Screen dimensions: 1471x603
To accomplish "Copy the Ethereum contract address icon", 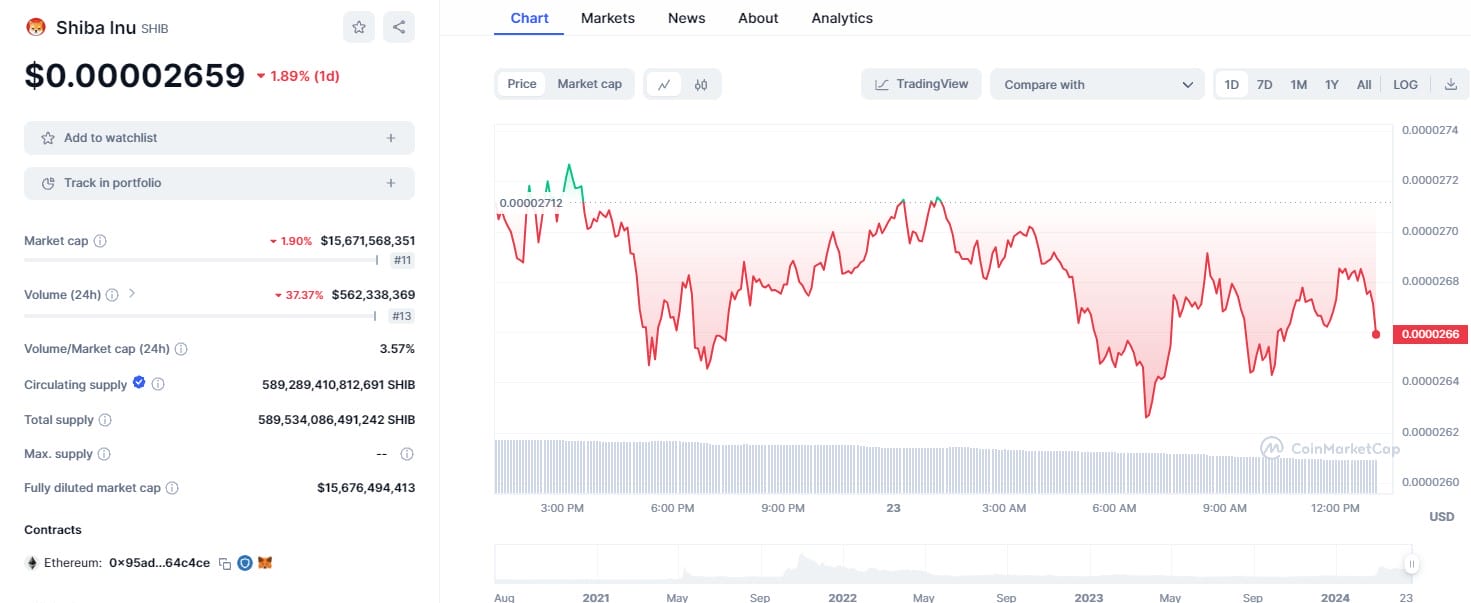I will [225, 564].
